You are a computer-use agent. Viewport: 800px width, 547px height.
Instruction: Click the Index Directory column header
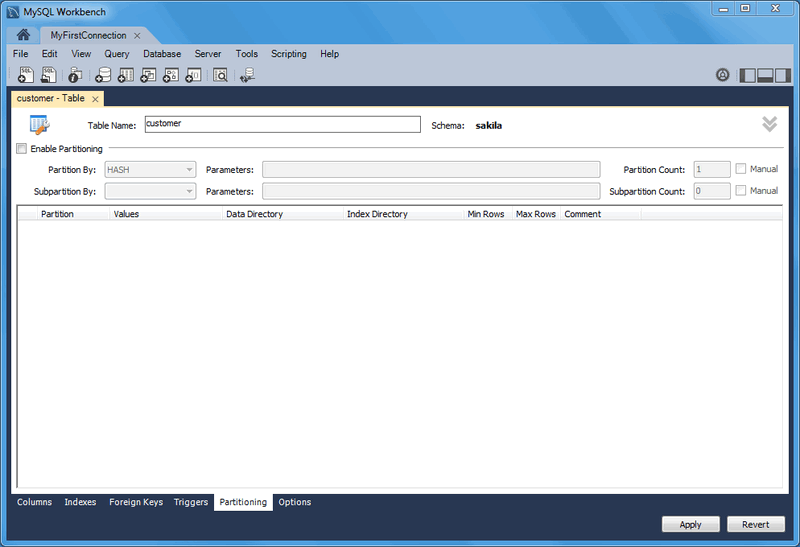coord(403,214)
